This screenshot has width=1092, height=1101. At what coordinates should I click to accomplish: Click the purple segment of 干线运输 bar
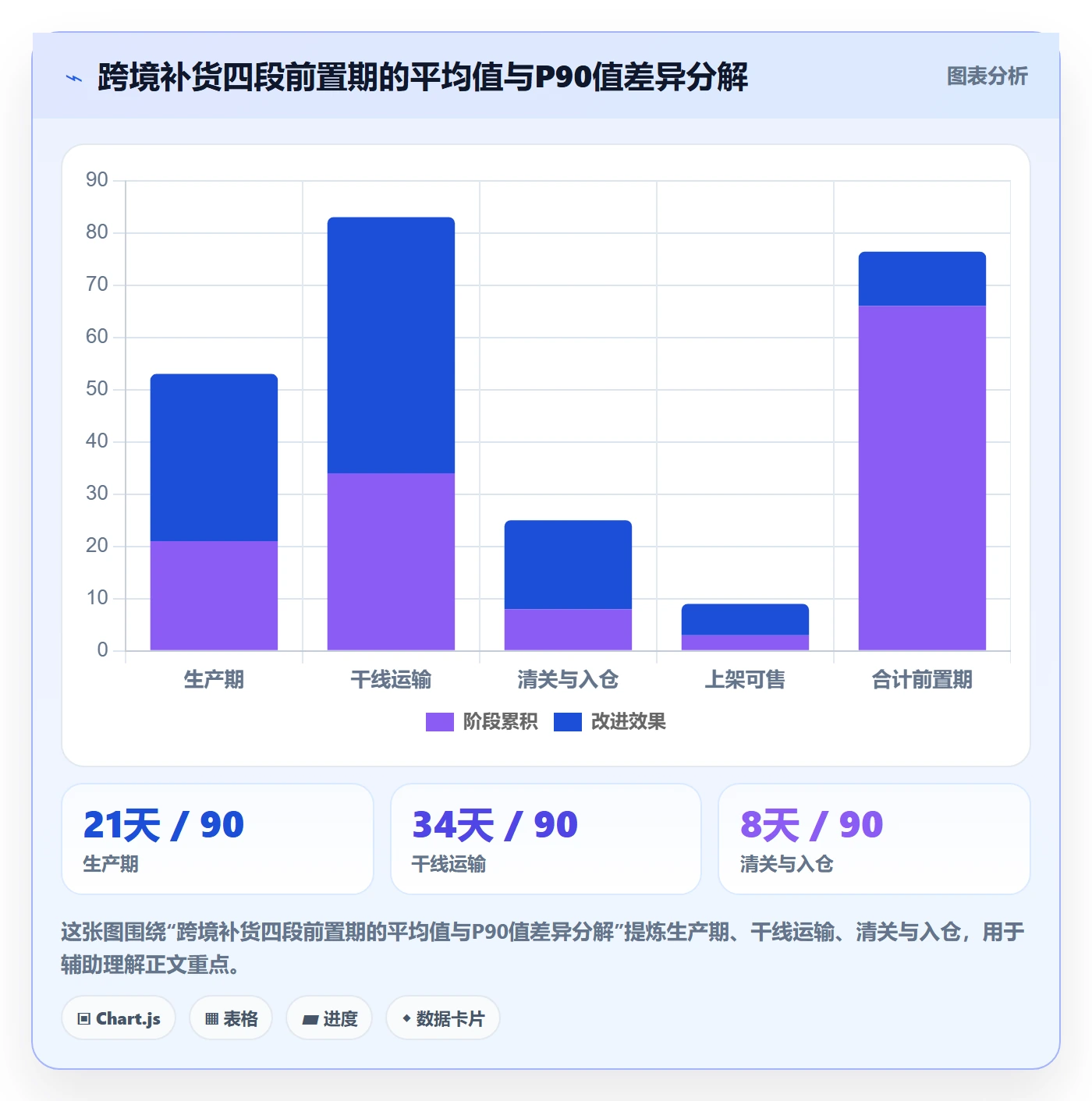tap(391, 561)
